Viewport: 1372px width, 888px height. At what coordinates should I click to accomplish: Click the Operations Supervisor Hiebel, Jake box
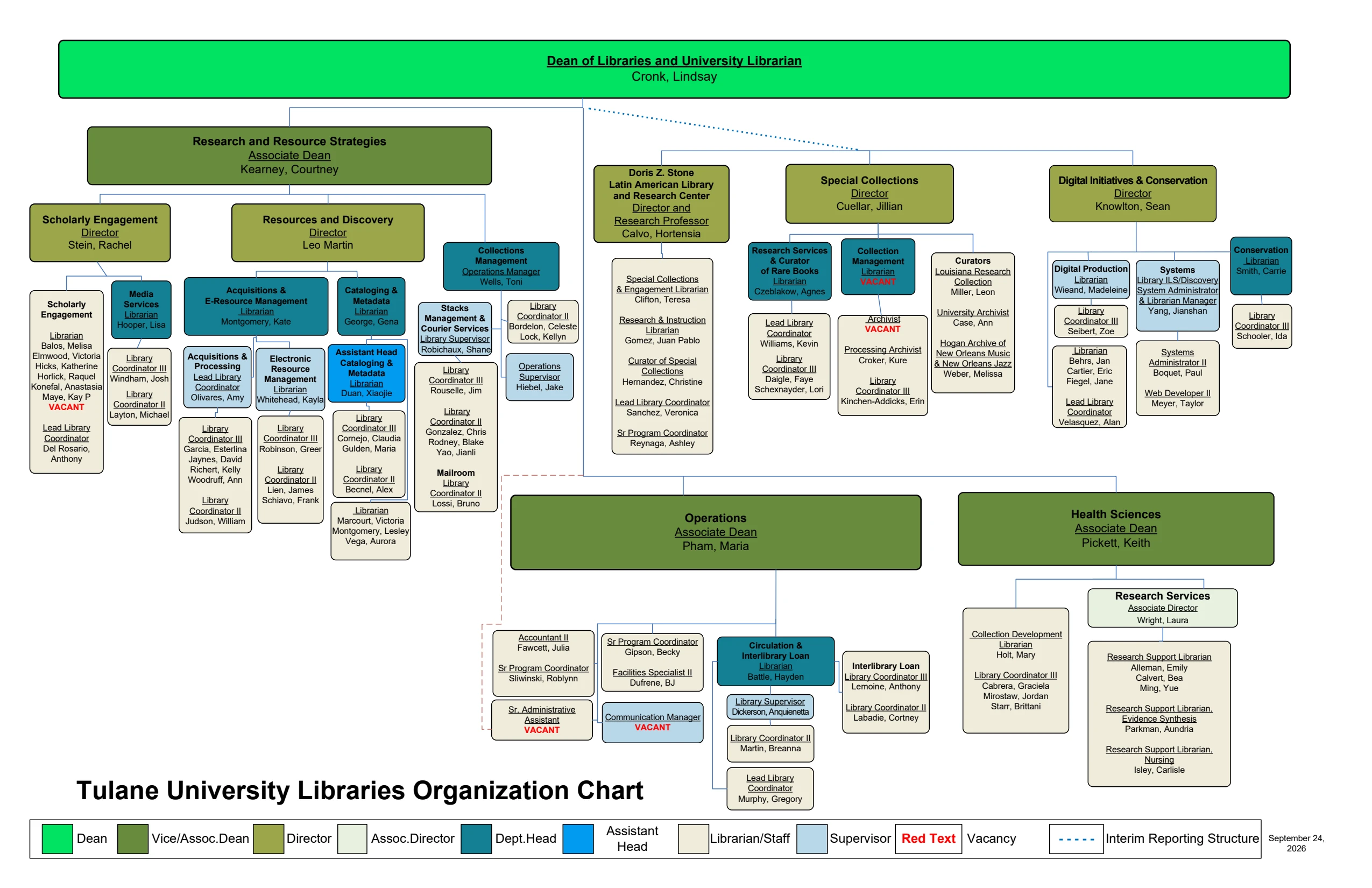(x=540, y=377)
